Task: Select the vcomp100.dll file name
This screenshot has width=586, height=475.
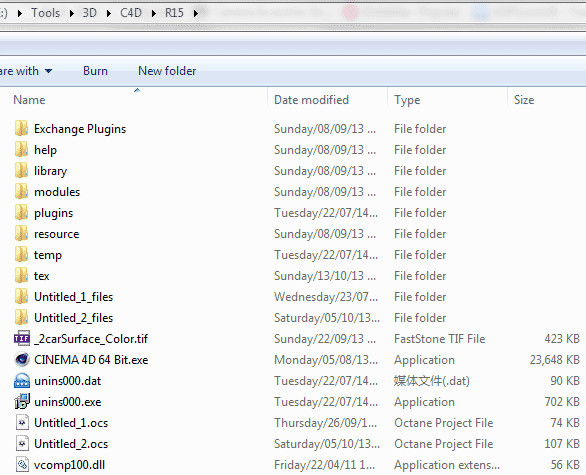Action: point(69,465)
